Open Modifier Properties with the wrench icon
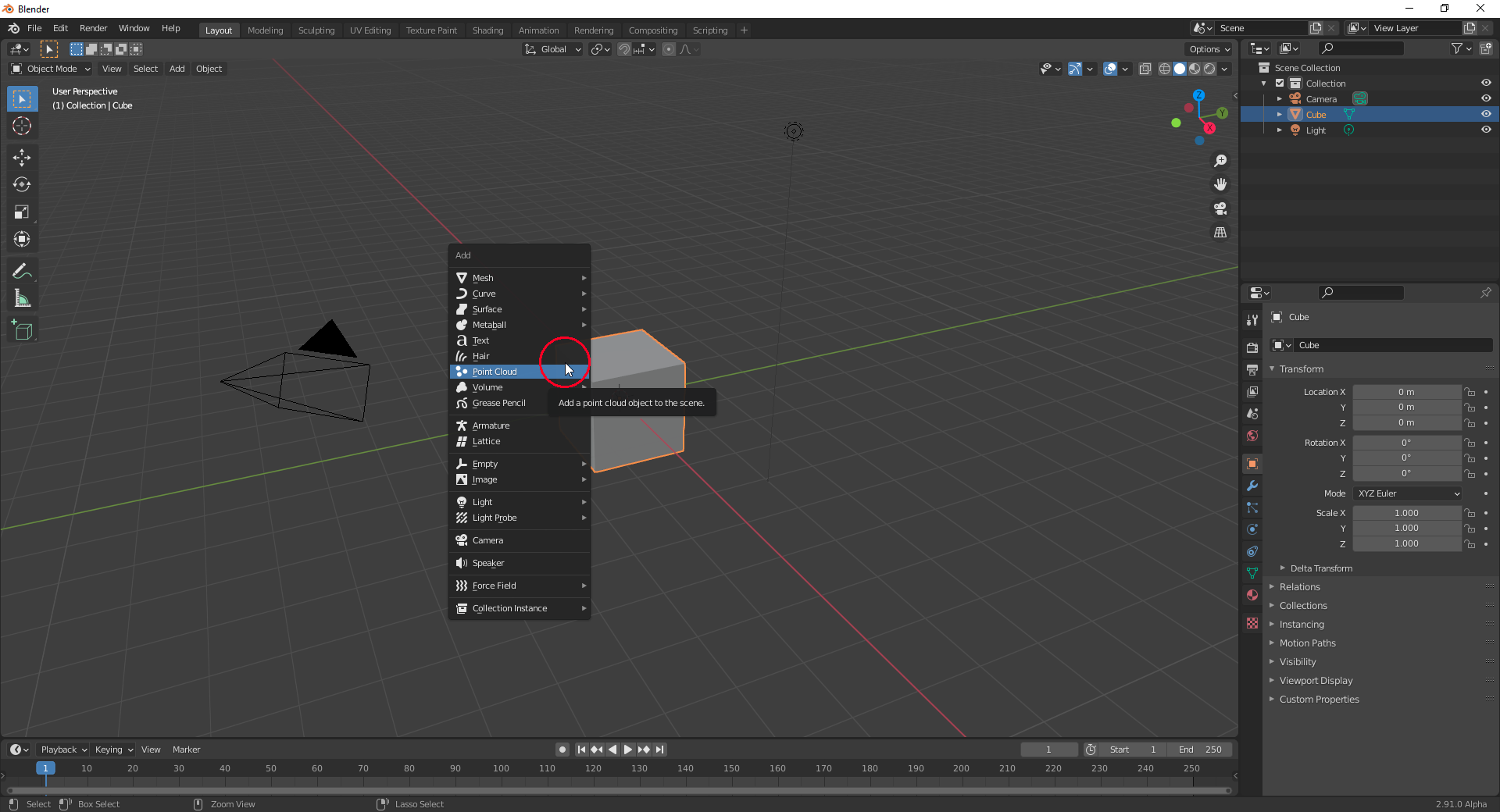 (x=1252, y=486)
